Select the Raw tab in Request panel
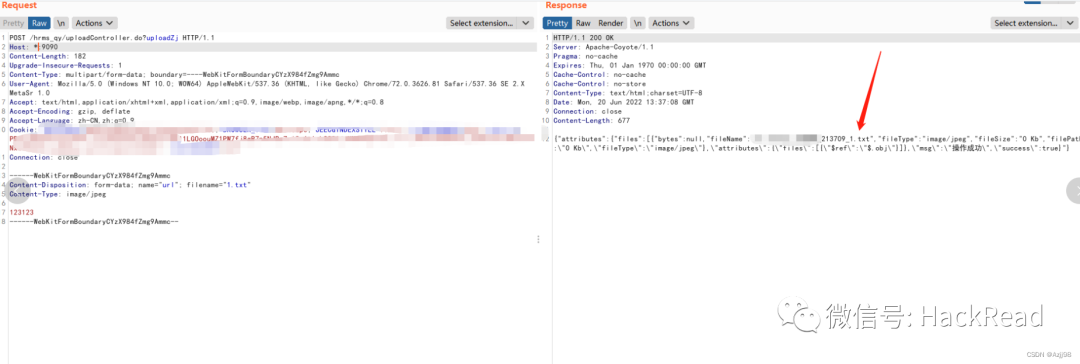This screenshot has height=364, width=1080. [x=39, y=23]
